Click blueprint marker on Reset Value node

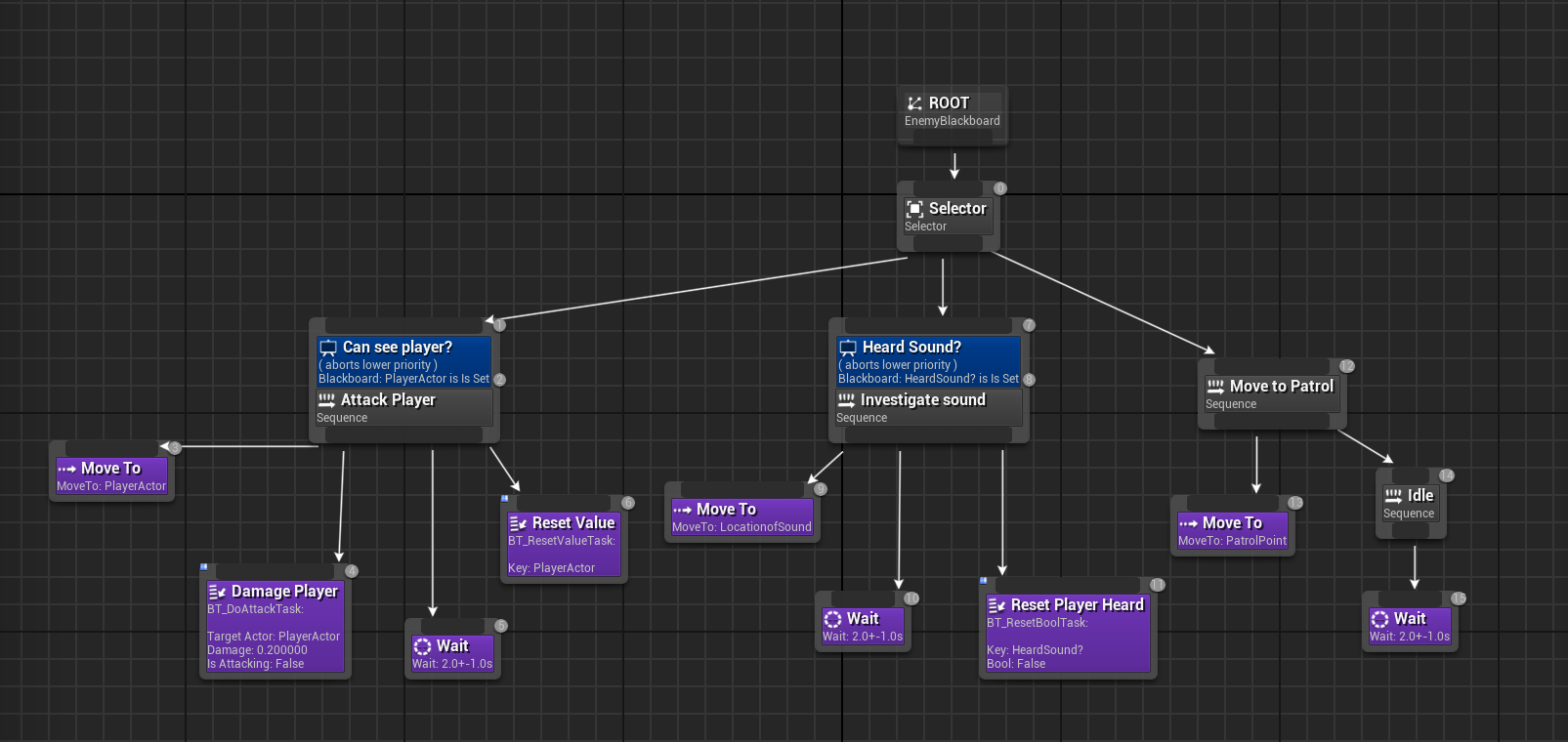coord(505,498)
